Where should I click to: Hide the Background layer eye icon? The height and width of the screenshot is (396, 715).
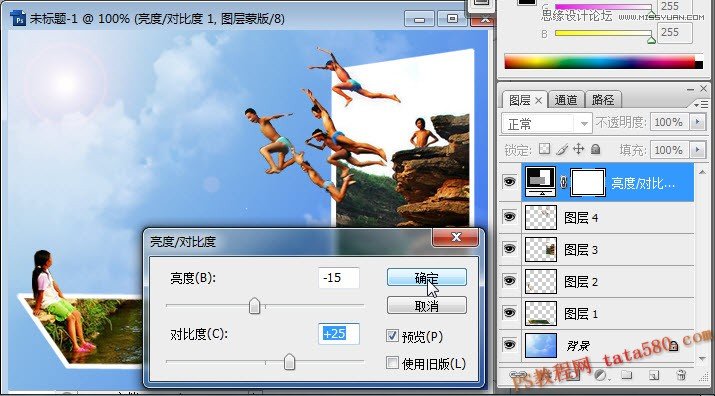pyautogui.click(x=509, y=345)
